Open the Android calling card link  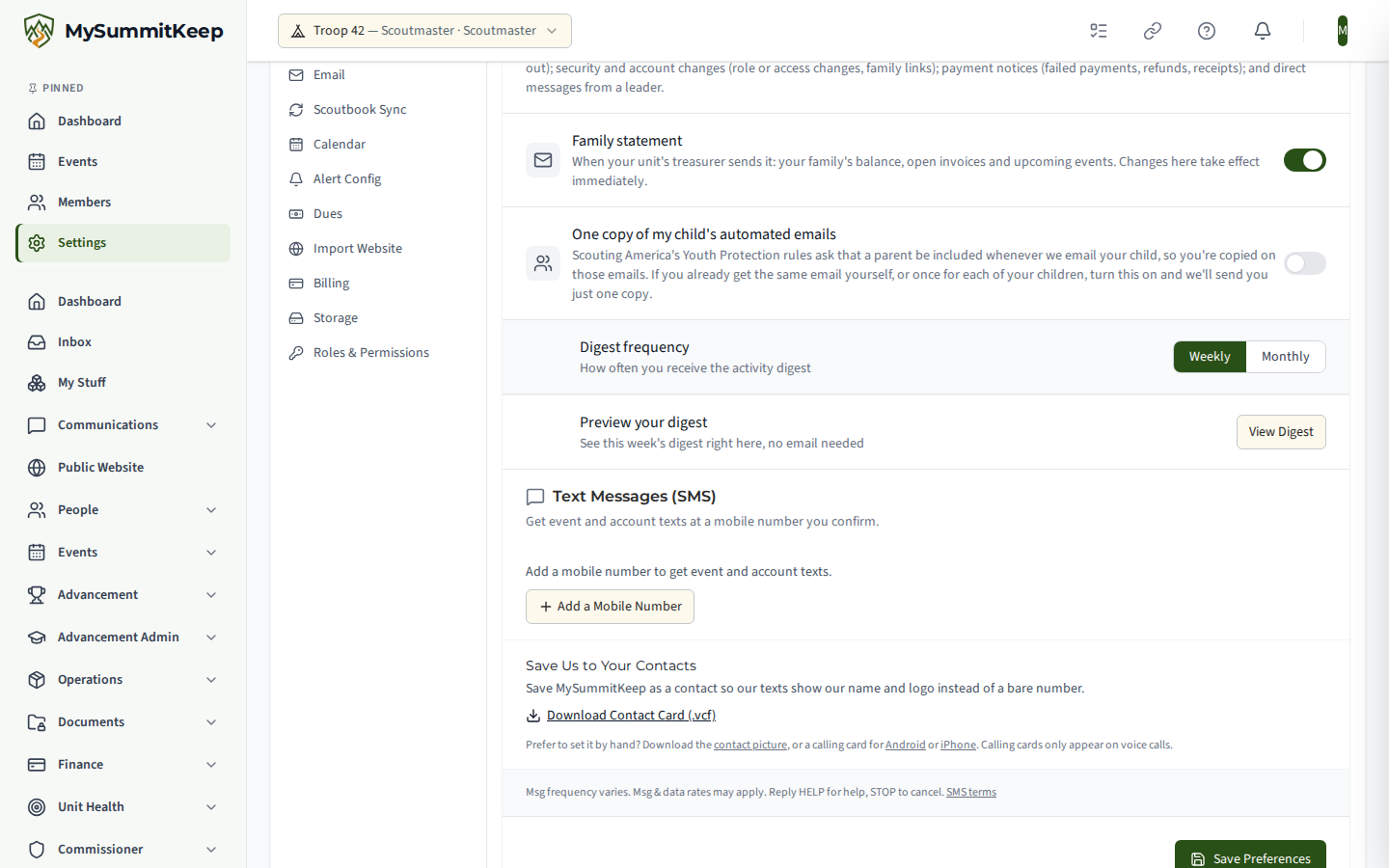906,746
